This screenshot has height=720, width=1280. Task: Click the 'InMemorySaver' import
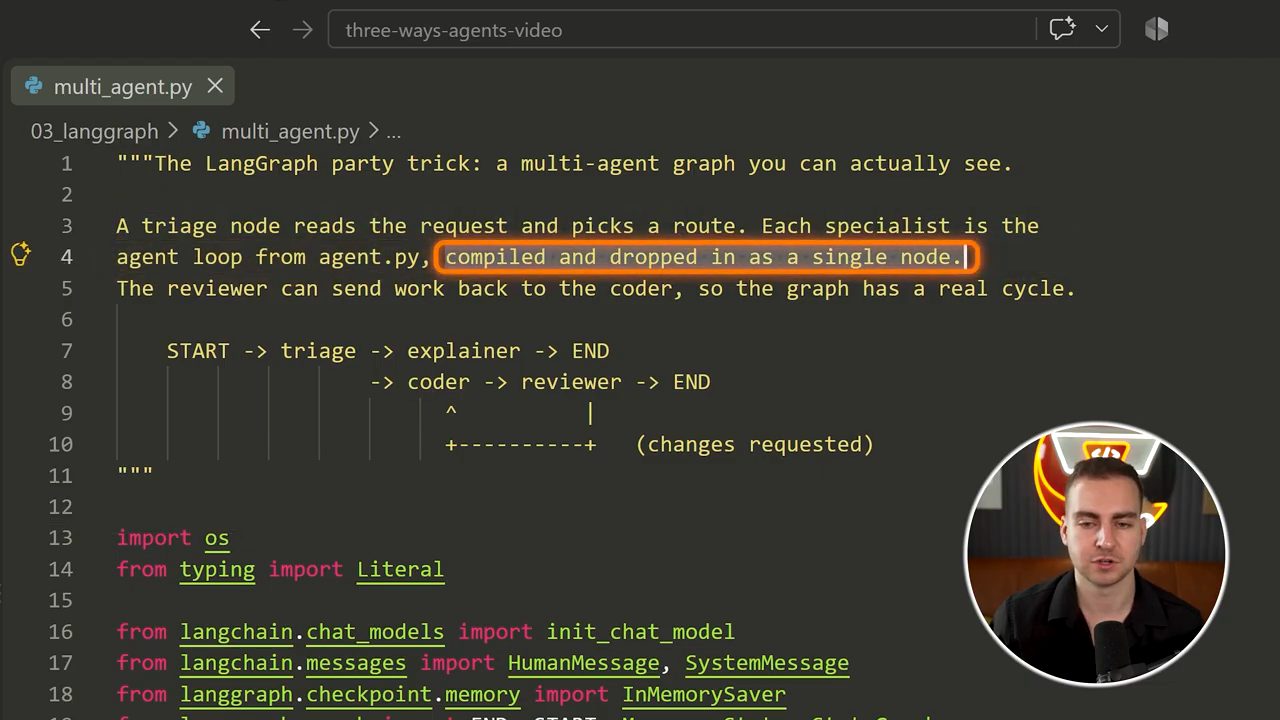704,694
